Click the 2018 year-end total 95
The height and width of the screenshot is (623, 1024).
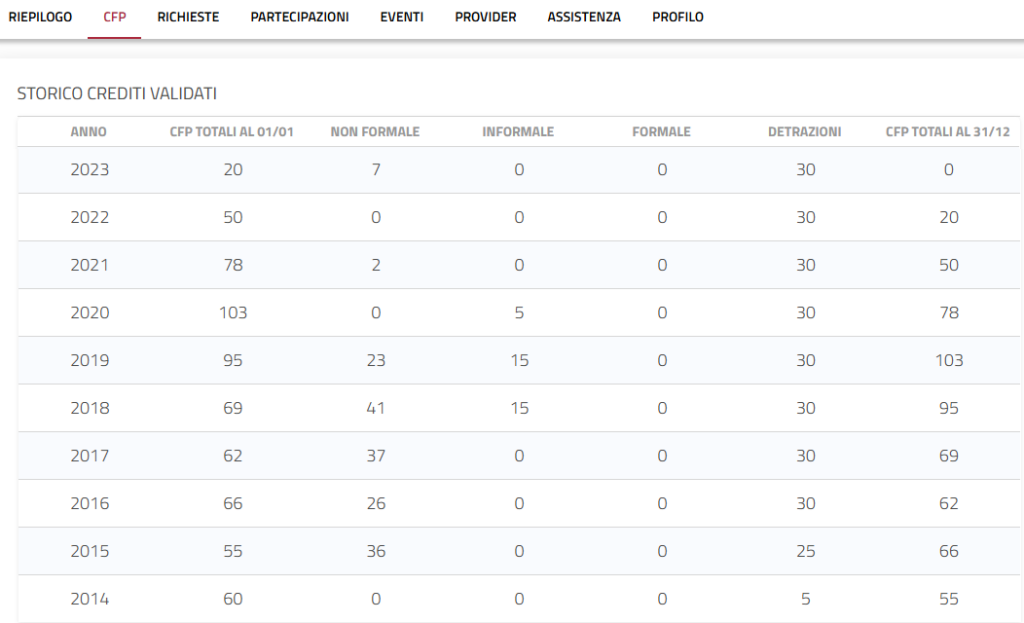click(949, 408)
